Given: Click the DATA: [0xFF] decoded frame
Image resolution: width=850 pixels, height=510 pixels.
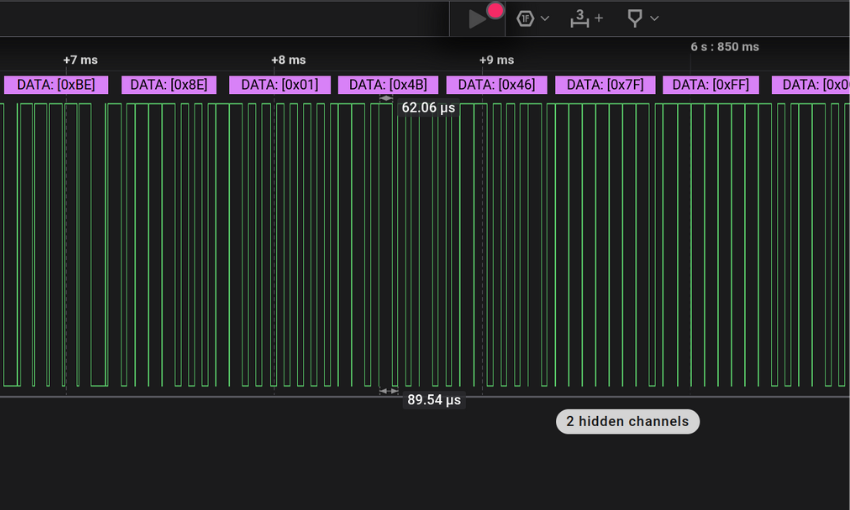Looking at the screenshot, I should [710, 85].
